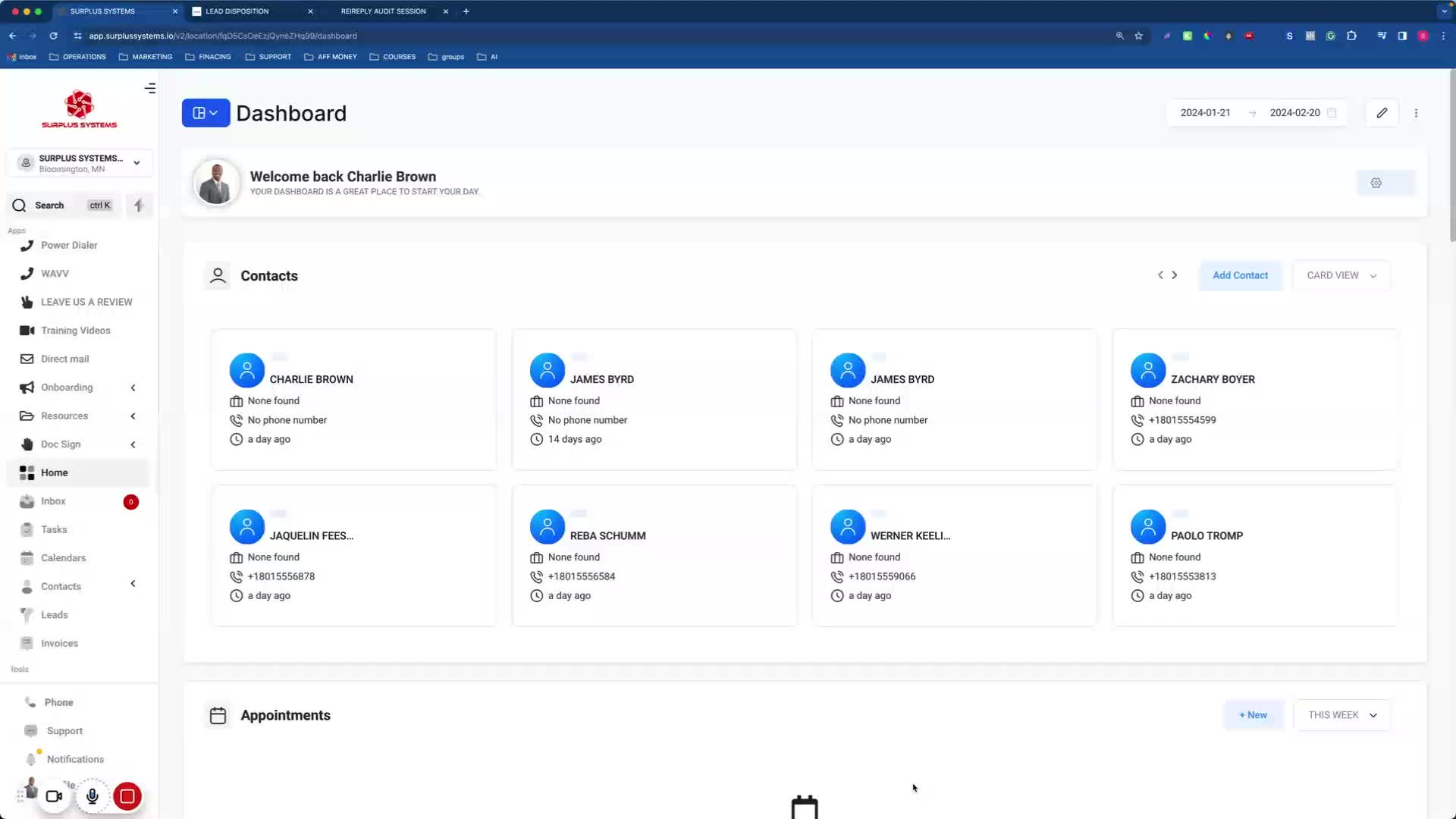This screenshot has width=1456, height=819.
Task: Collapse the sidebar with hamburger icon
Action: click(150, 89)
